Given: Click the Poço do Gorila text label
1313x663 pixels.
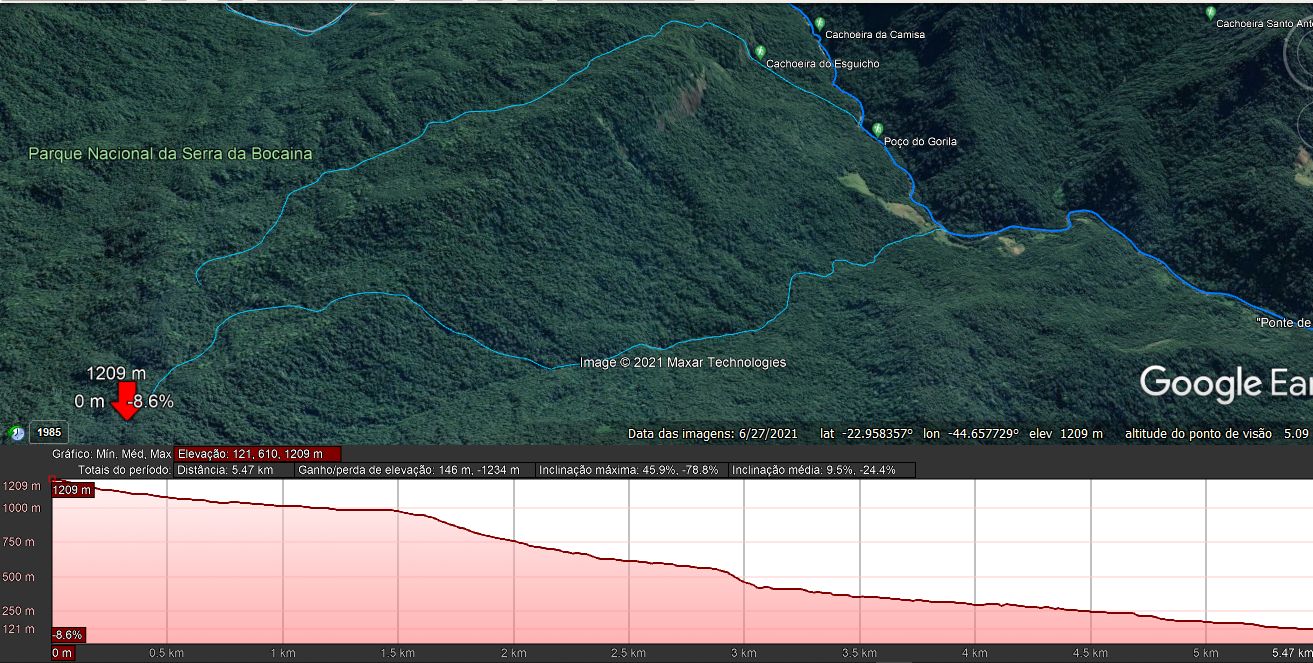Looking at the screenshot, I should click(920, 142).
